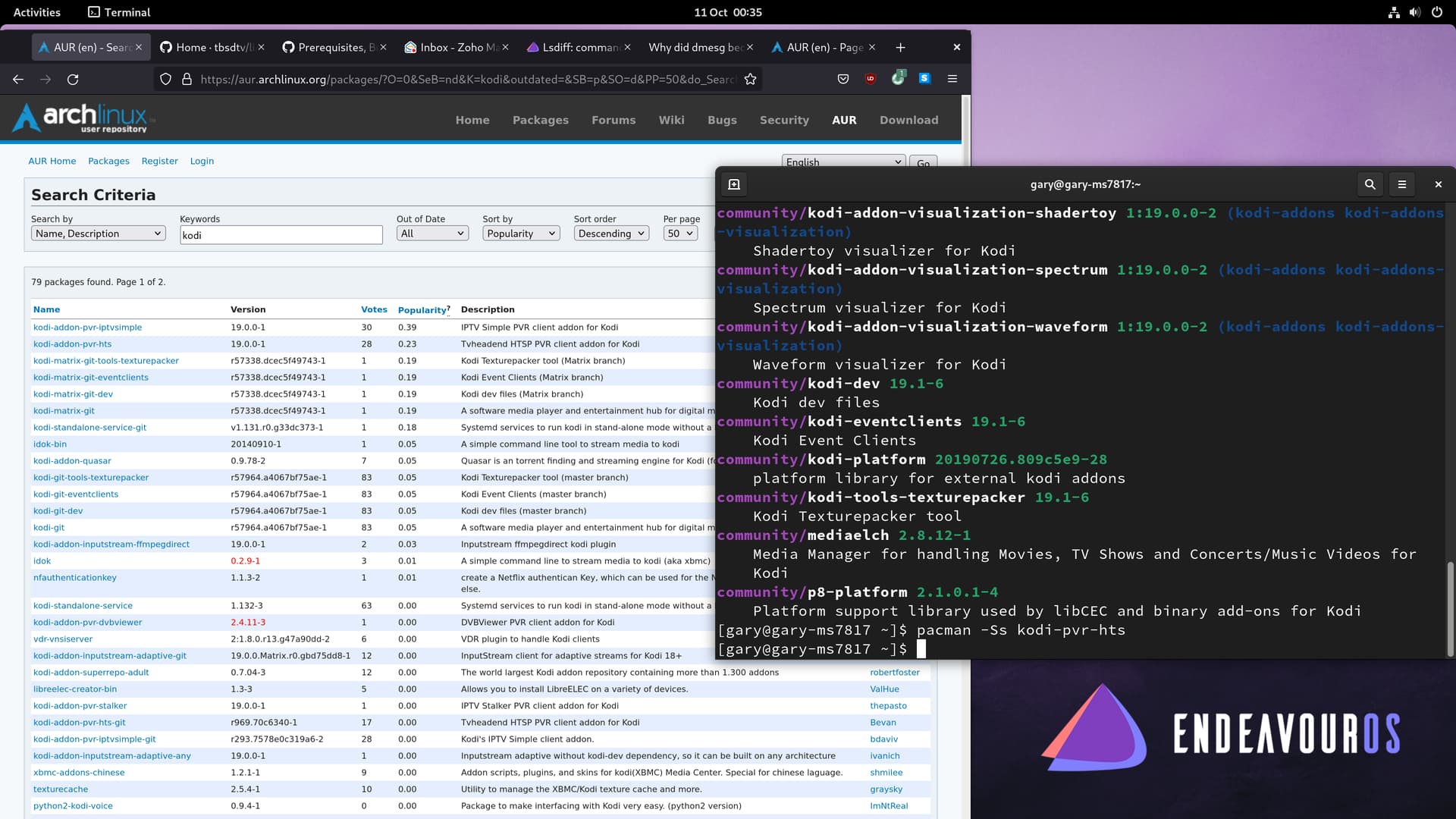Open the English language dropdown
Viewport: 1456px width, 819px height.
pos(843,162)
